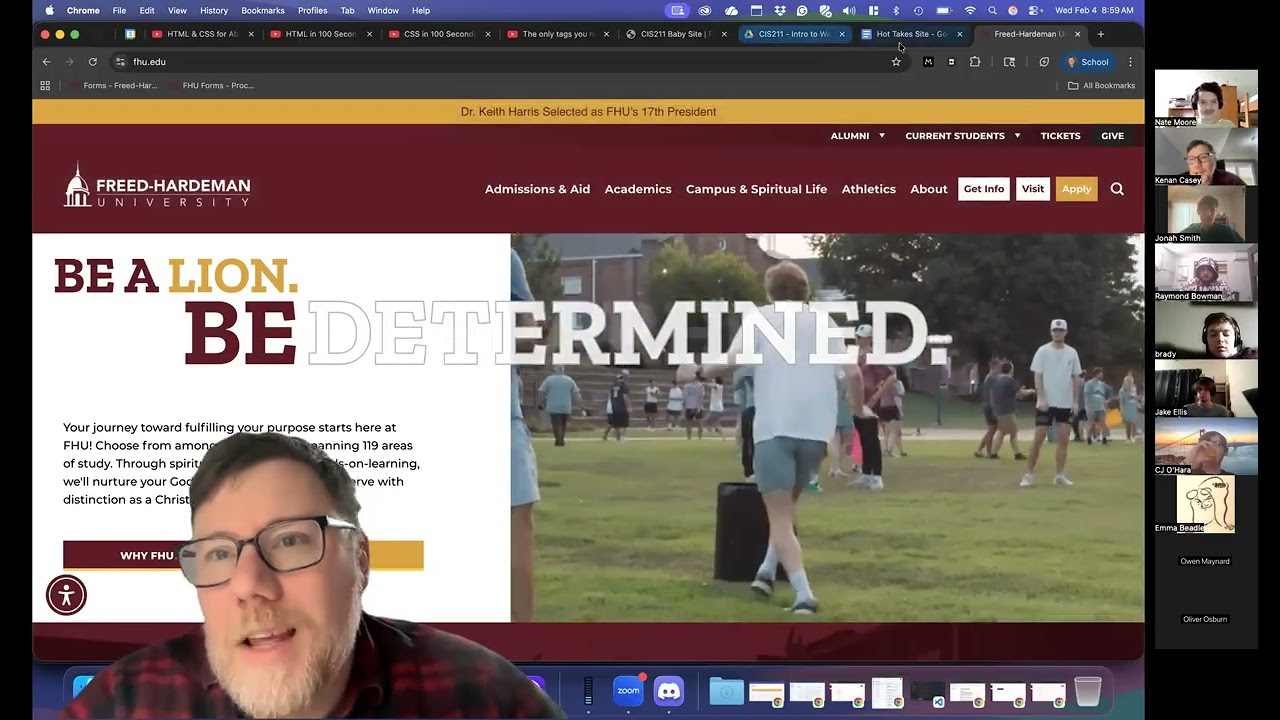Open the Give link
Screen dimensions: 1280x720
coord(1113,136)
